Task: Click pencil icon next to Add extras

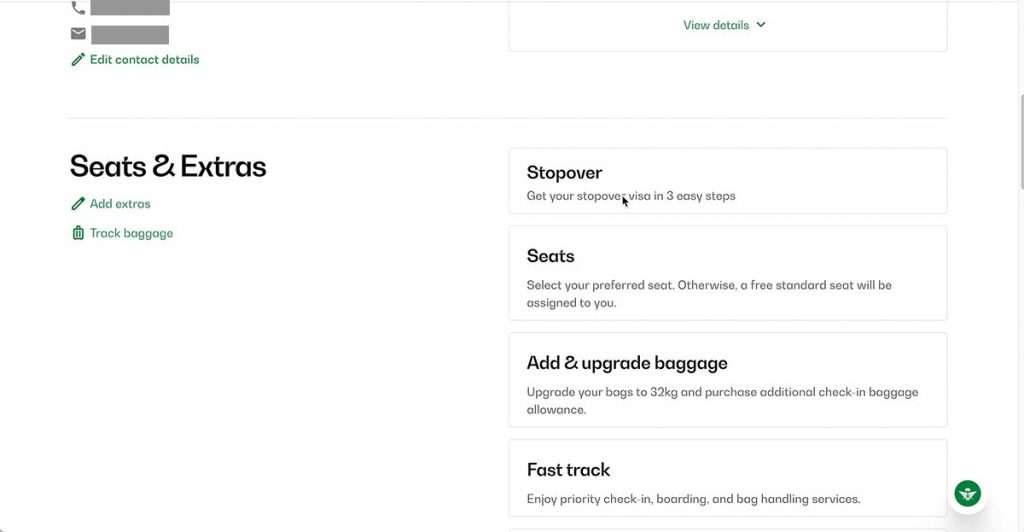Action: (x=78, y=204)
